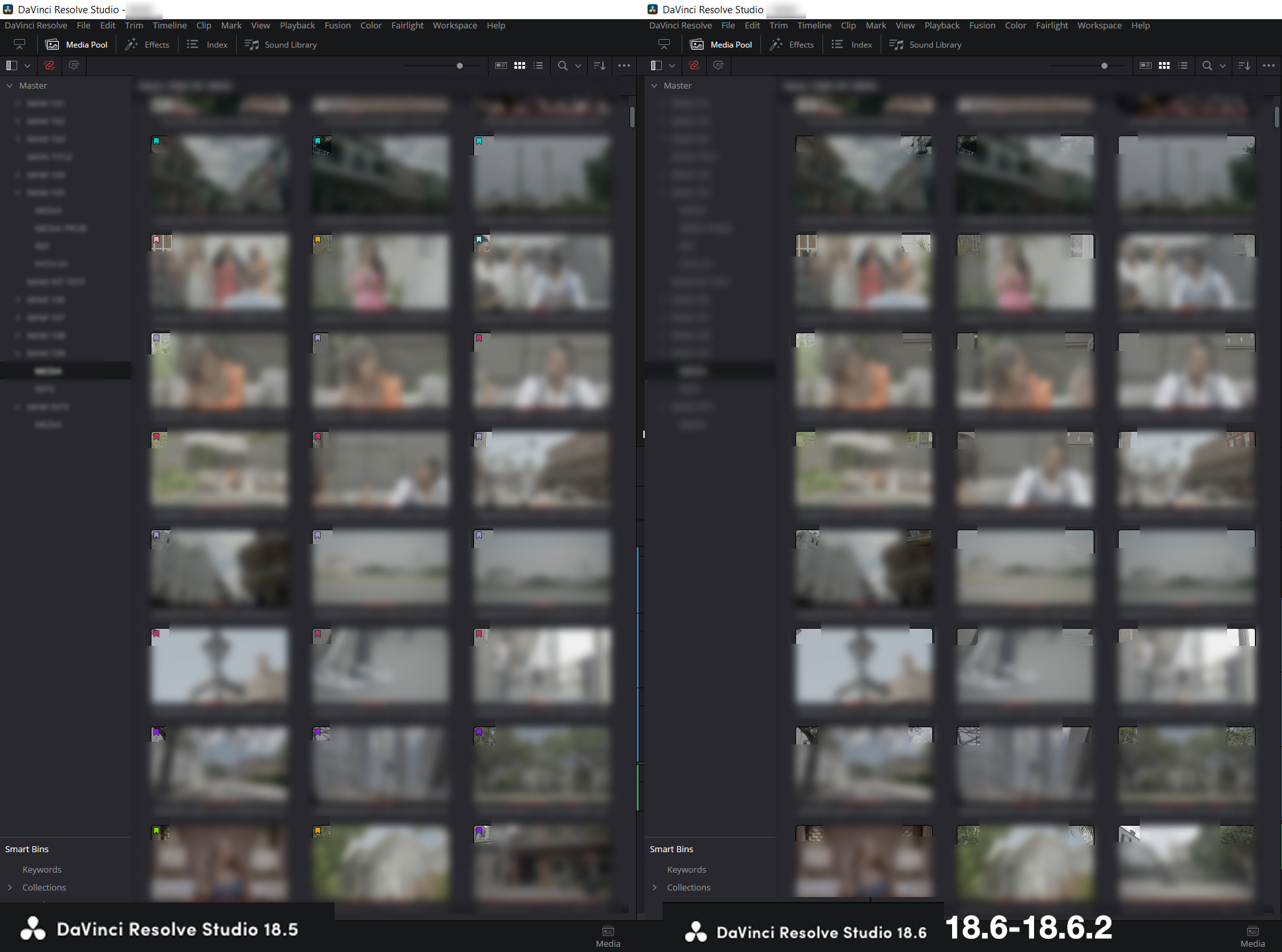Collapse Master bin in left window

coord(10,86)
